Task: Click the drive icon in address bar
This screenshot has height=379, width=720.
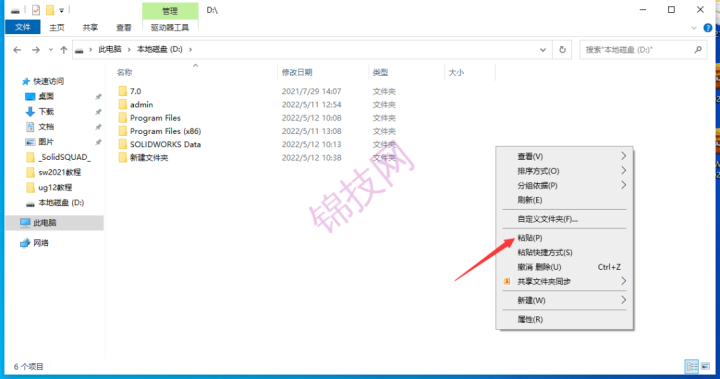Action: (x=79, y=50)
